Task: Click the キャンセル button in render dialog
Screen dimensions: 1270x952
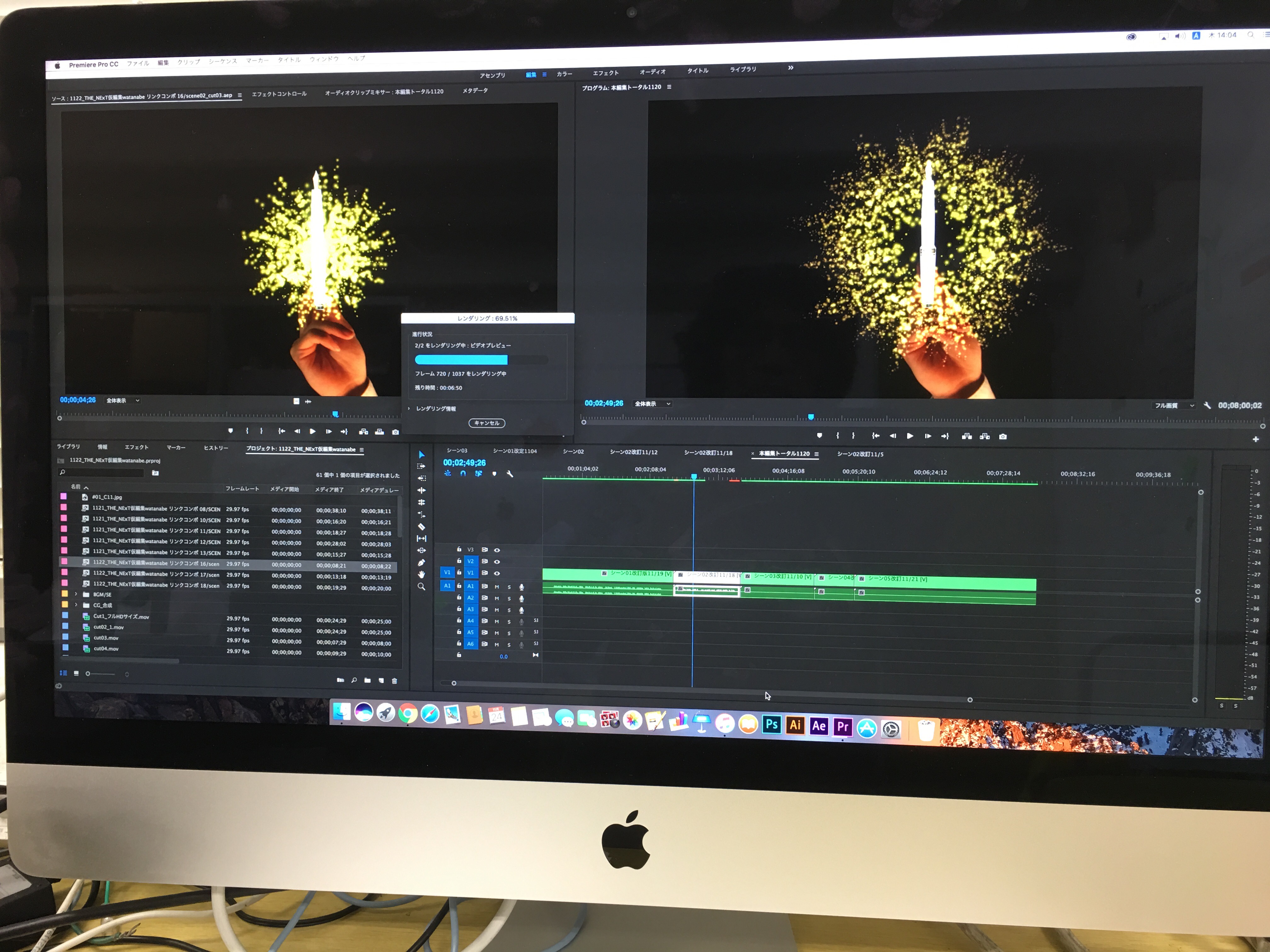Action: [486, 423]
